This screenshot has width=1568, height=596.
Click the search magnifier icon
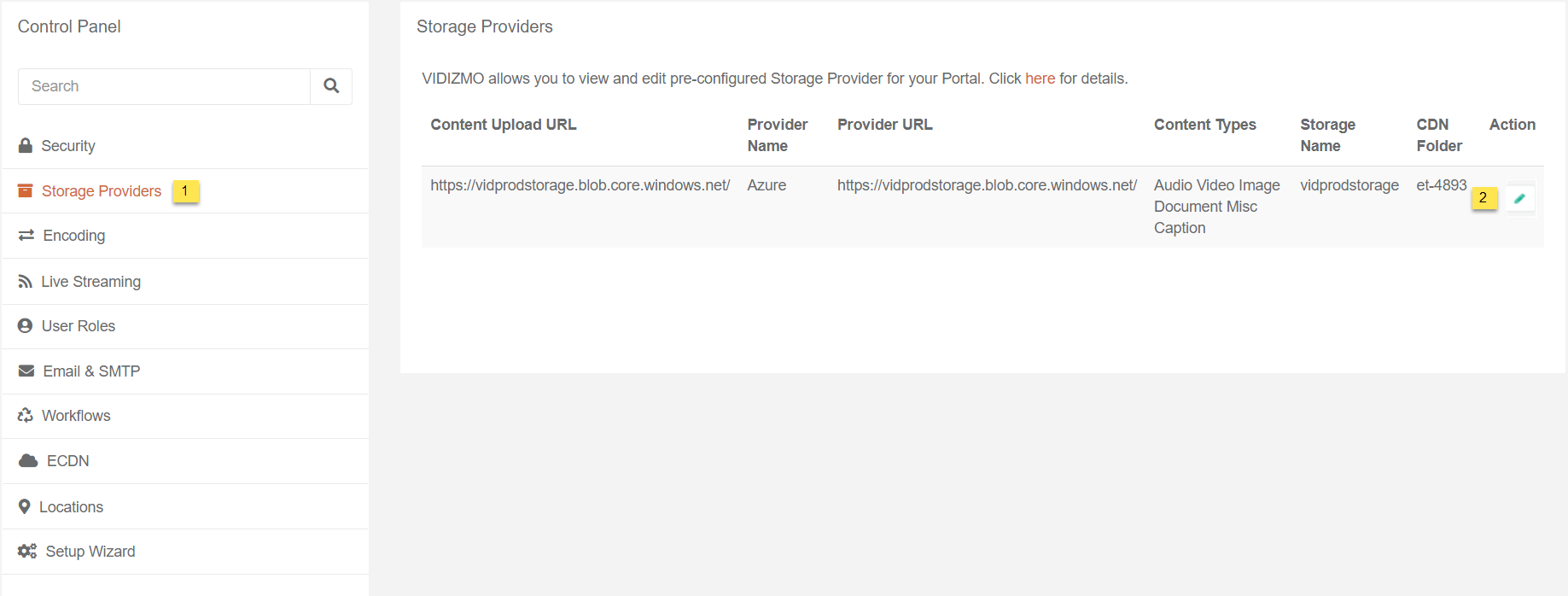(x=331, y=86)
